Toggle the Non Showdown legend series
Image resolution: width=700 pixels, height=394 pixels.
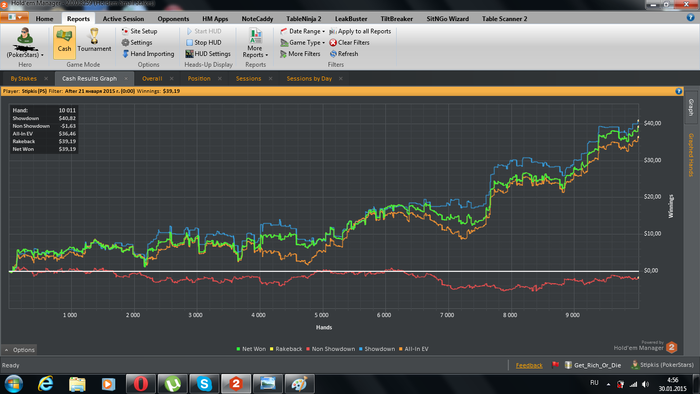tap(330, 349)
